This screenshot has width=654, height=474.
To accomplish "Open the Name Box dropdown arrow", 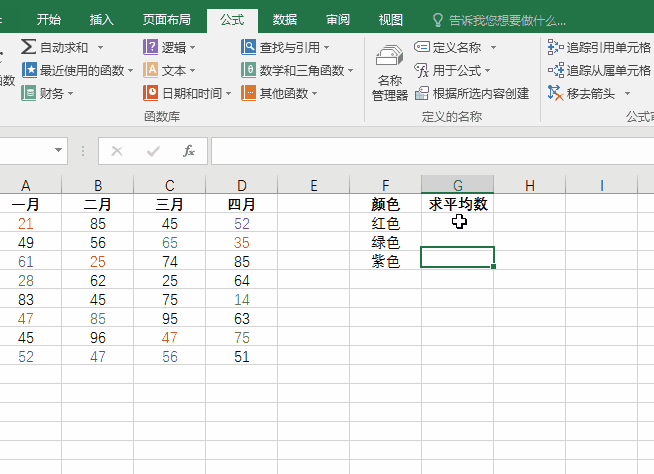I will click(x=58, y=150).
